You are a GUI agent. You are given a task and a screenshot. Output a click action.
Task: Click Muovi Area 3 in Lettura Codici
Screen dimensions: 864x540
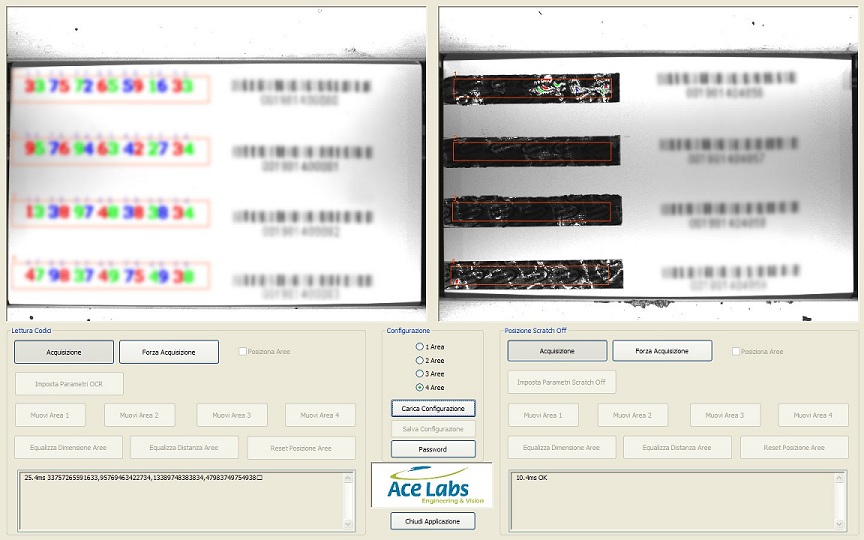click(x=232, y=415)
